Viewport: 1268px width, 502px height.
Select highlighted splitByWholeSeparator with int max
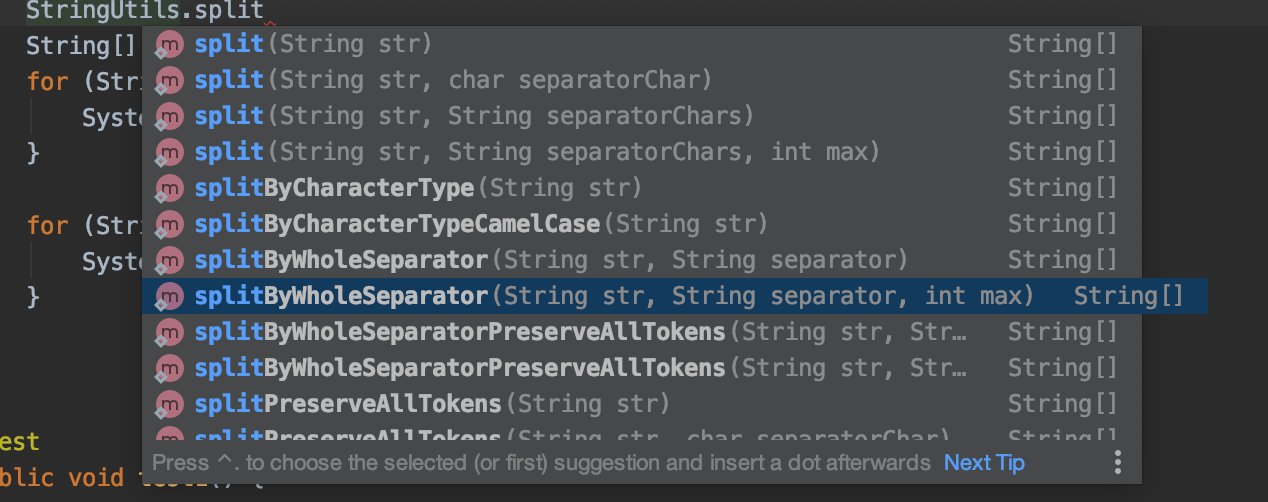tap(614, 296)
